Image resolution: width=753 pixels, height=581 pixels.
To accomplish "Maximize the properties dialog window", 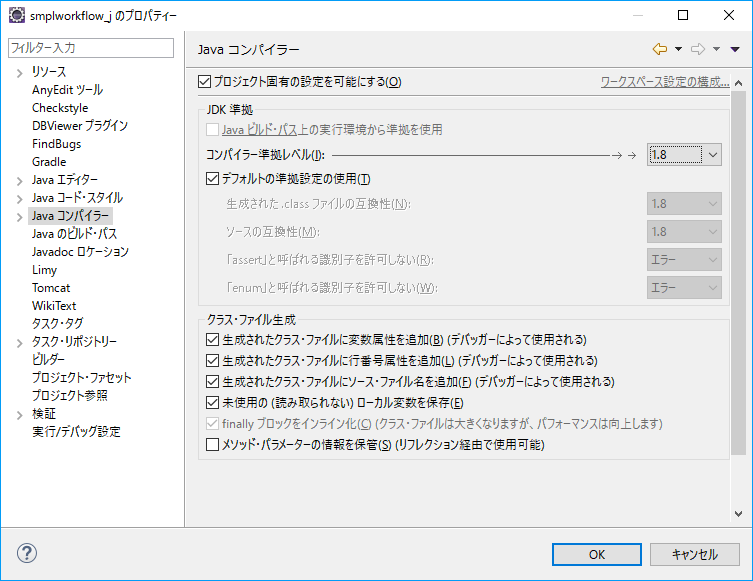I will (x=683, y=15).
